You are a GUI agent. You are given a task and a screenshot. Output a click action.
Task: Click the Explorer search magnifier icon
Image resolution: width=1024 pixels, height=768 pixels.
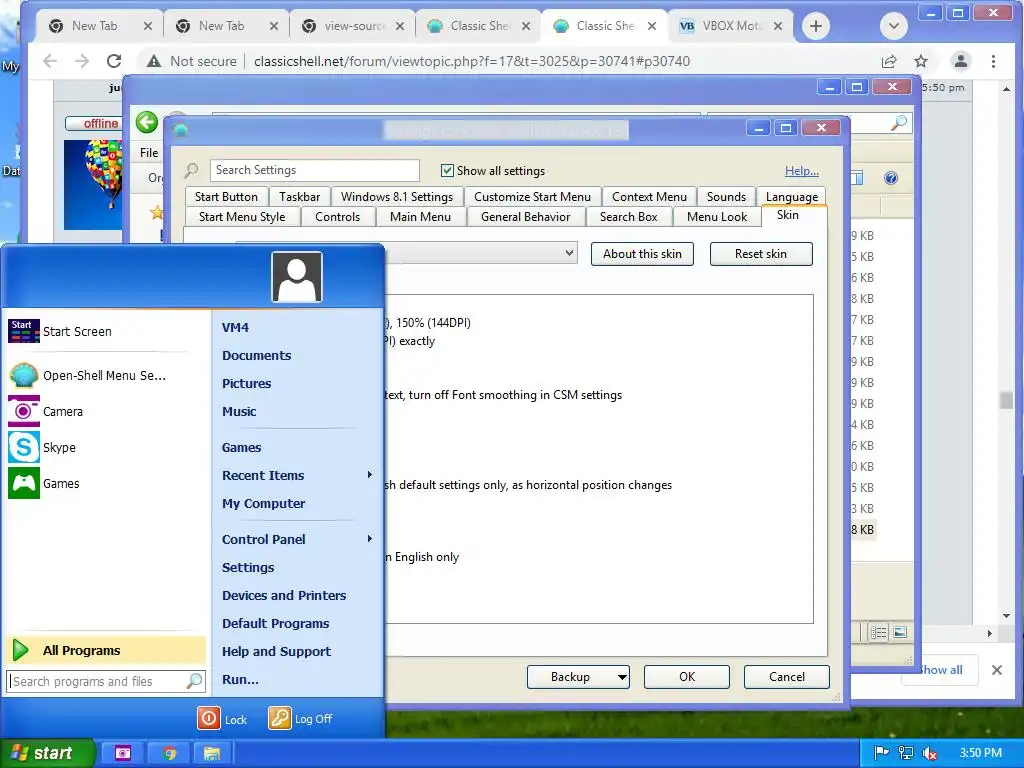tap(899, 122)
